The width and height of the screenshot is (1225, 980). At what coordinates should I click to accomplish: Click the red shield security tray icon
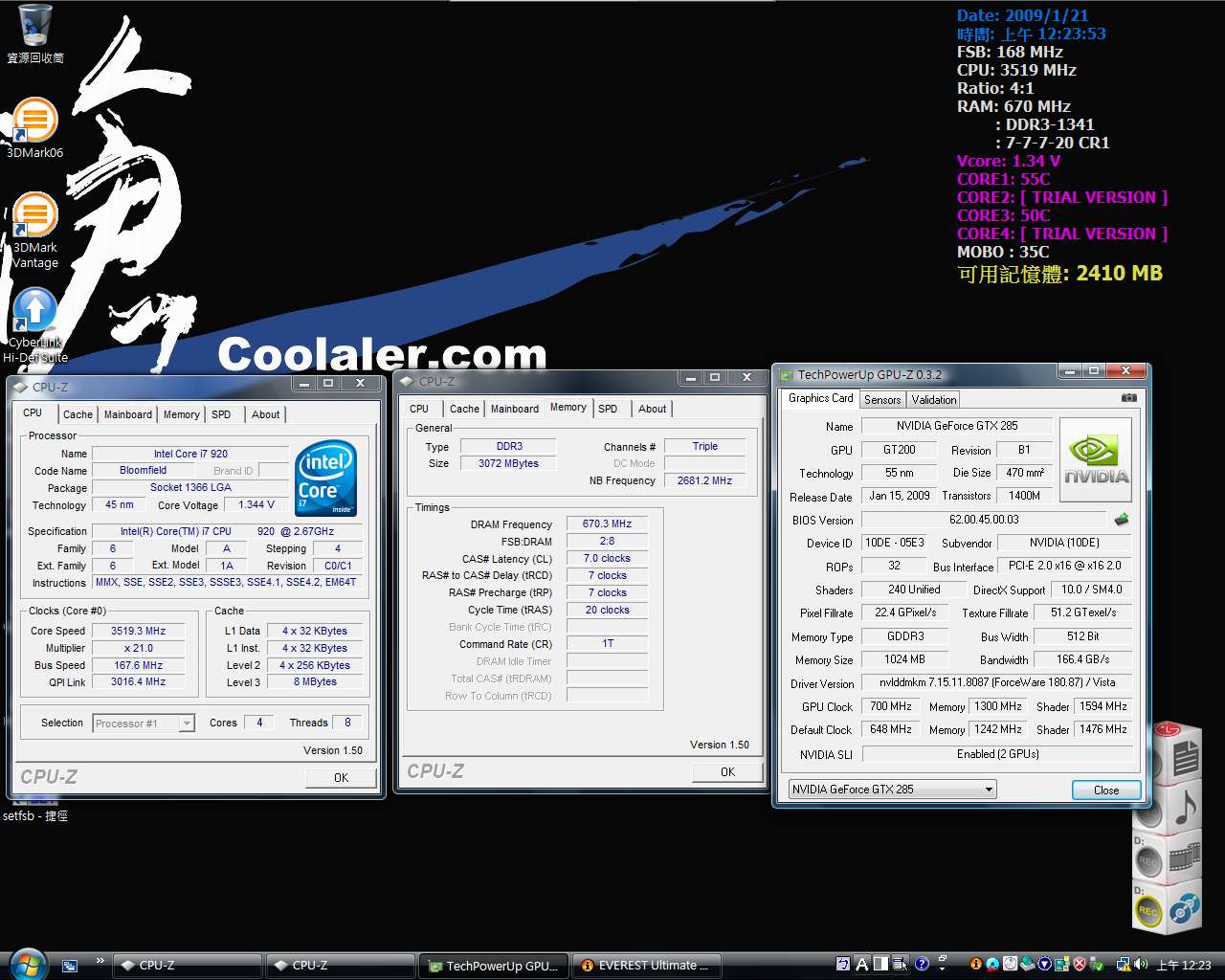click(x=1080, y=964)
